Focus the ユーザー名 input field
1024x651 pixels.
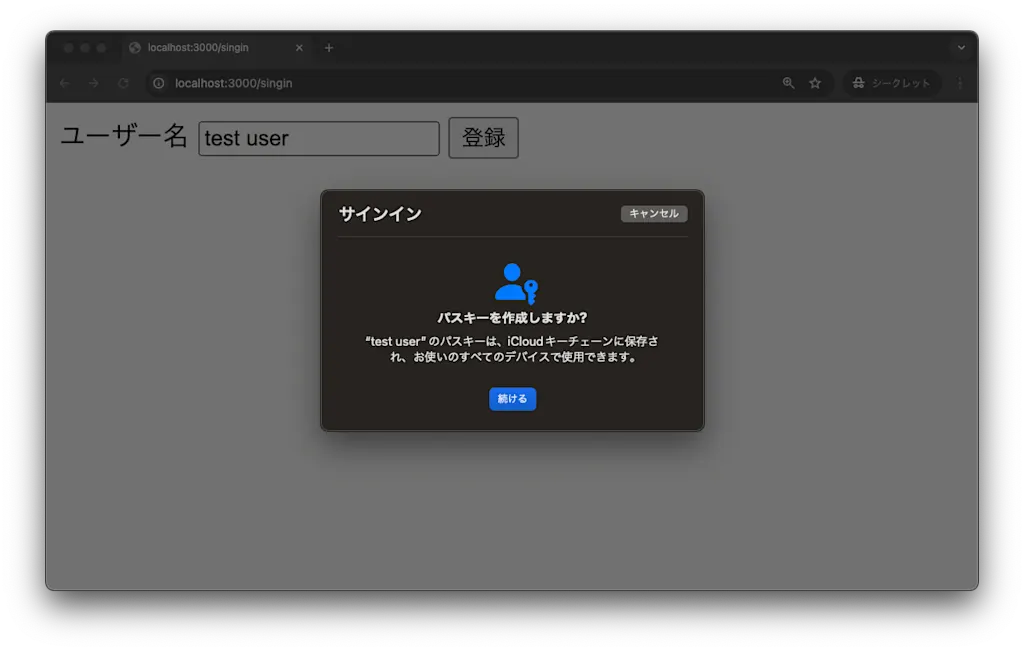click(x=319, y=138)
